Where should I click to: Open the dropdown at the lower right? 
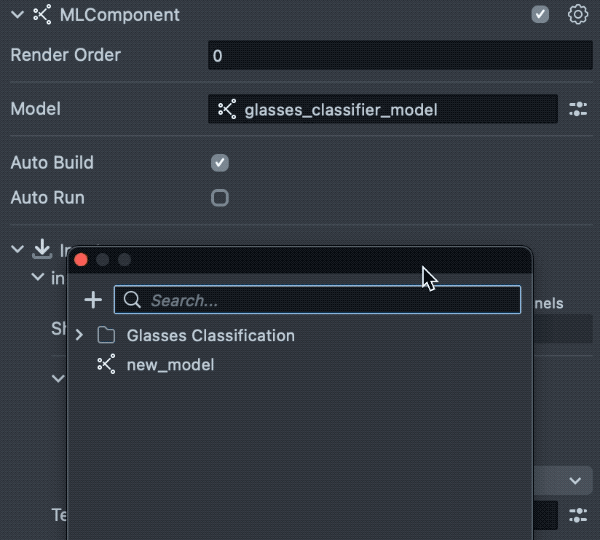574,481
